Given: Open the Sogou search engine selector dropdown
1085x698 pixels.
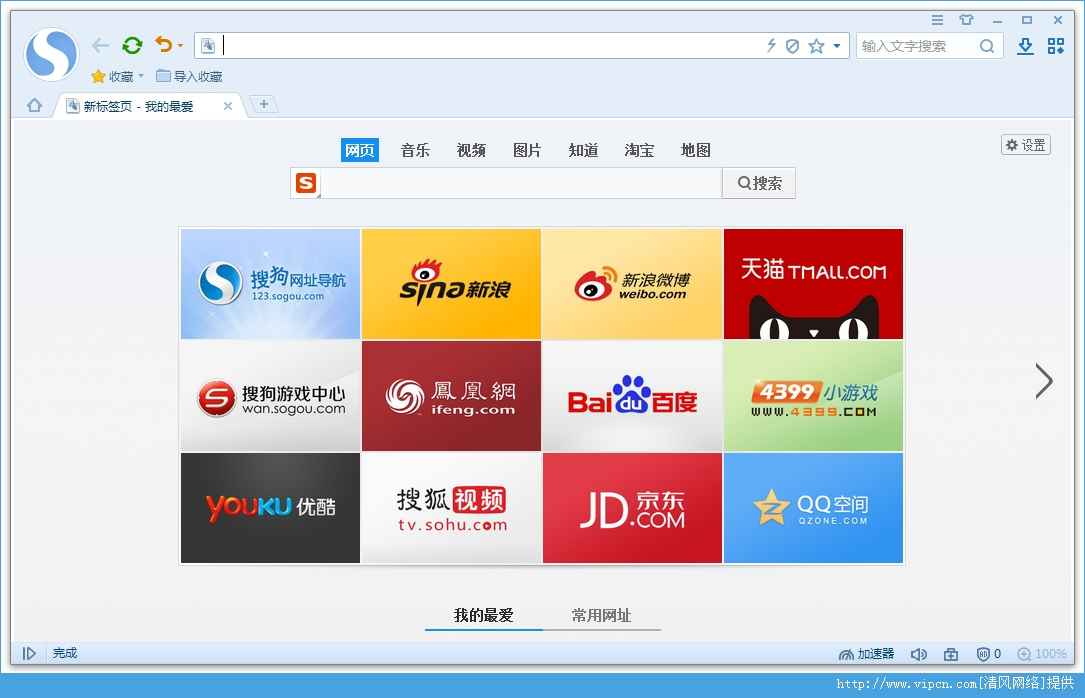Looking at the screenshot, I should pyautogui.click(x=307, y=184).
